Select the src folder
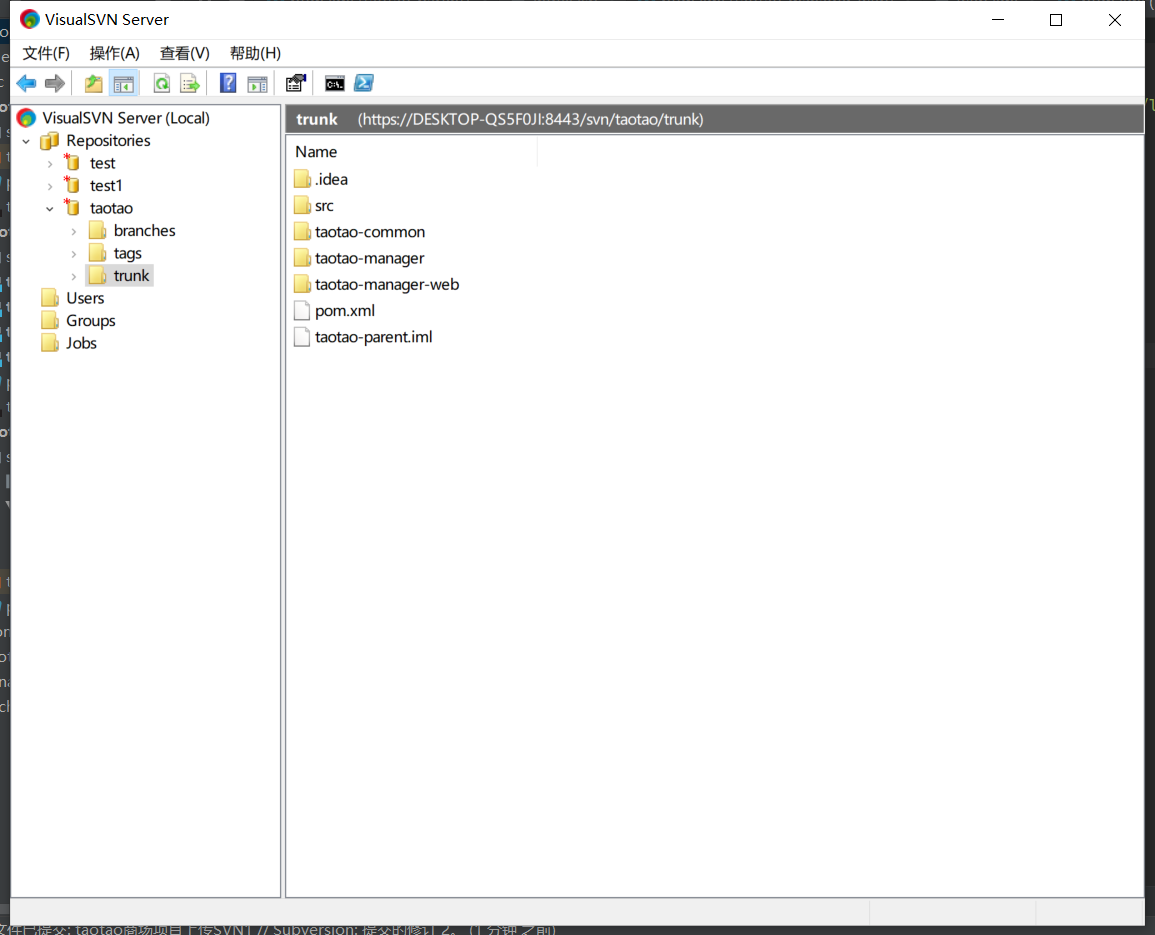This screenshot has height=935, width=1155. [x=324, y=206]
